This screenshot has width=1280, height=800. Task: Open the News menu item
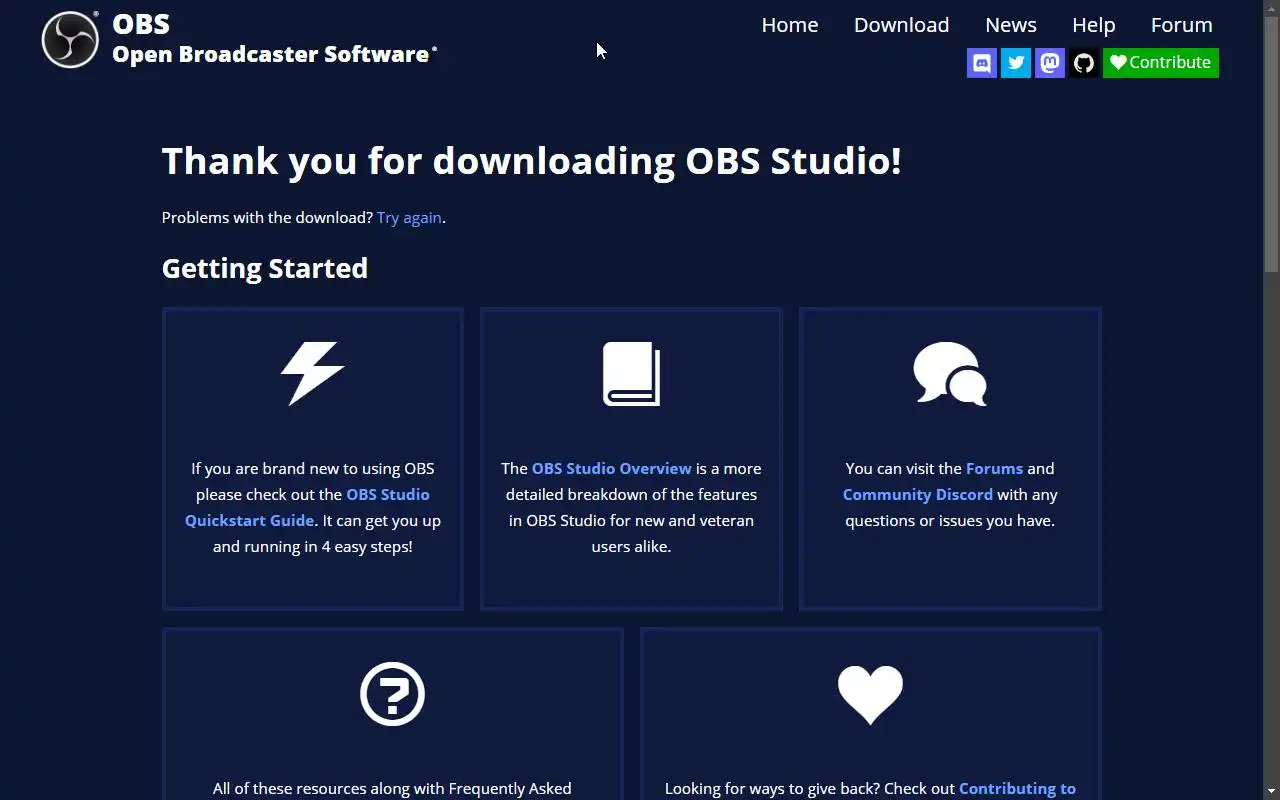point(1011,25)
